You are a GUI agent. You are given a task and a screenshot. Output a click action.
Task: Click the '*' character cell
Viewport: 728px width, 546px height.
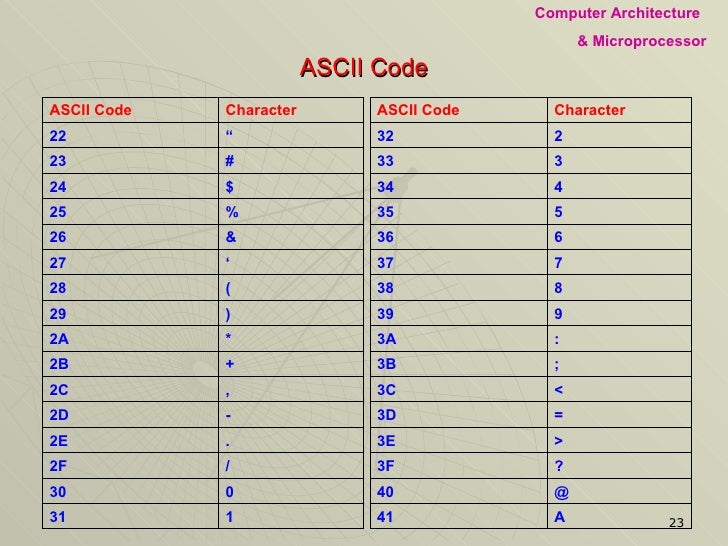pyautogui.click(x=291, y=338)
